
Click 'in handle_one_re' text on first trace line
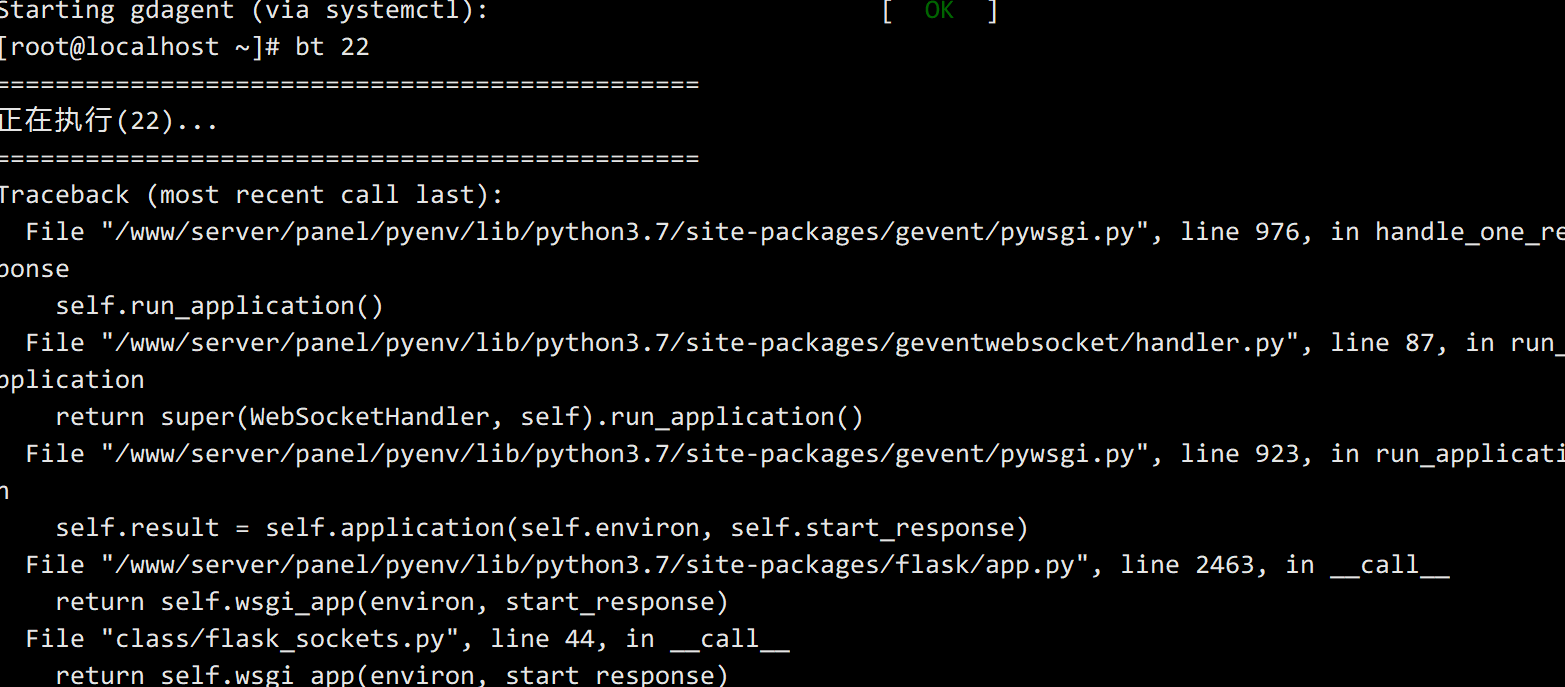(1447, 232)
